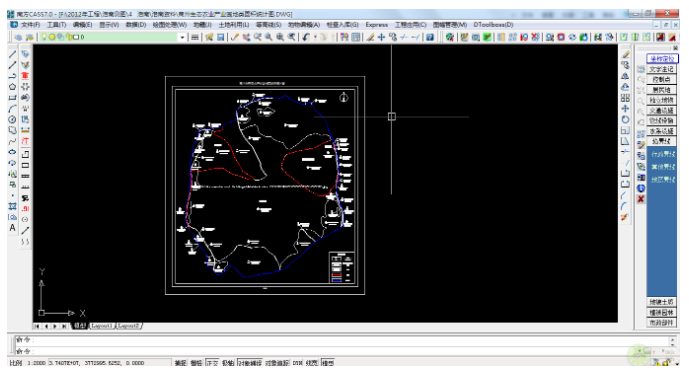The image size is (689, 370).
Task: Click the red X delete icon on right
Action: click(641, 199)
